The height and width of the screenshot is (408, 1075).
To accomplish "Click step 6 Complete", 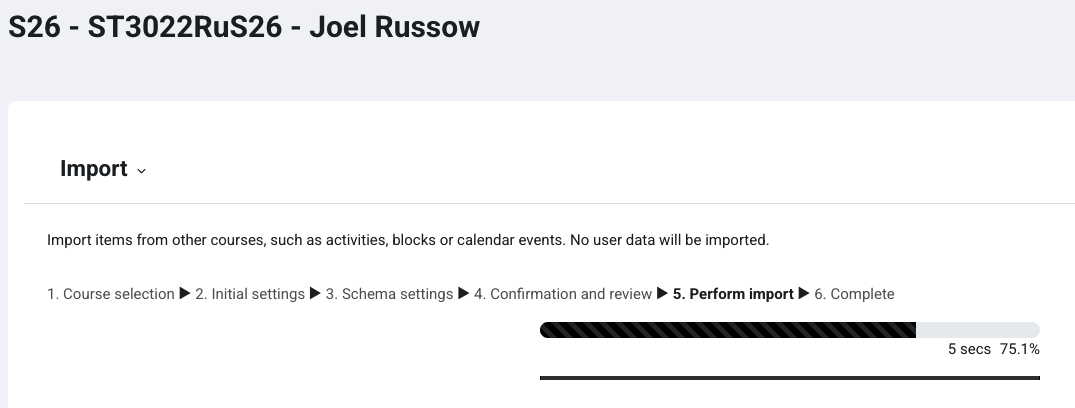I will coord(854,294).
